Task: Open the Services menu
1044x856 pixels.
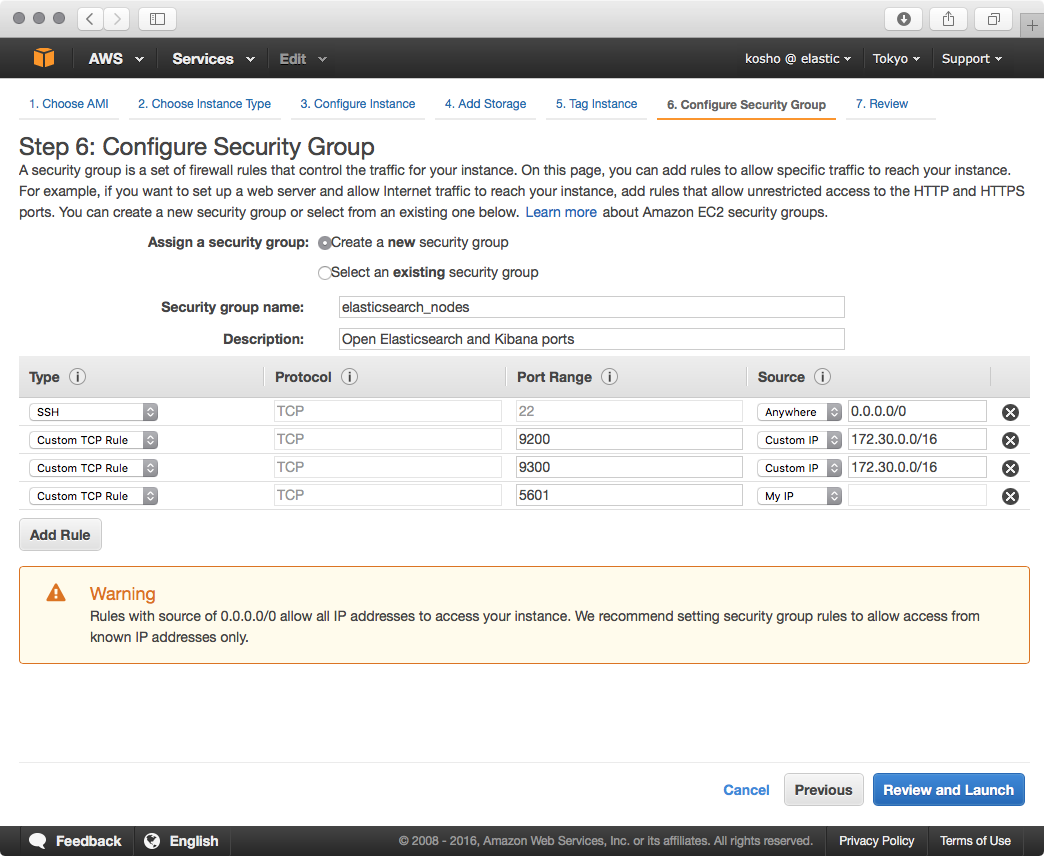Action: 212,59
